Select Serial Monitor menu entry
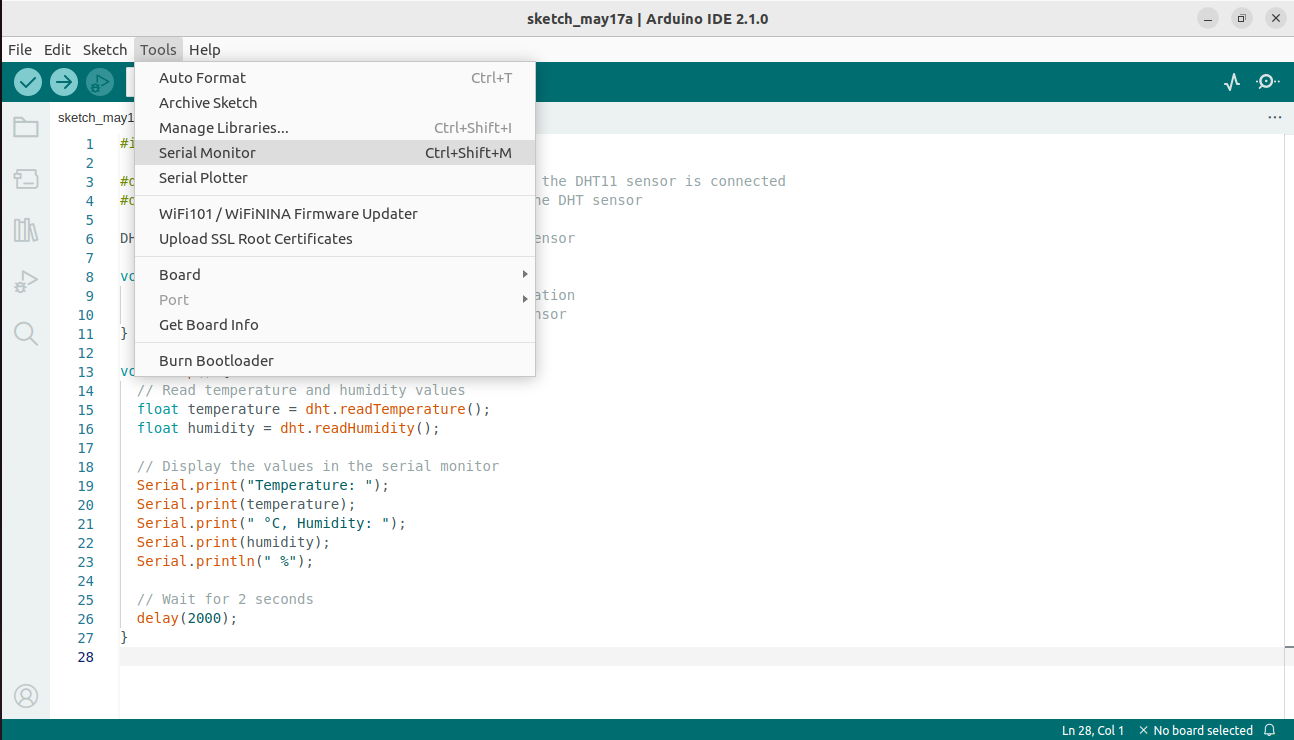Screen dimensions: 1294x740 [x=335, y=153]
